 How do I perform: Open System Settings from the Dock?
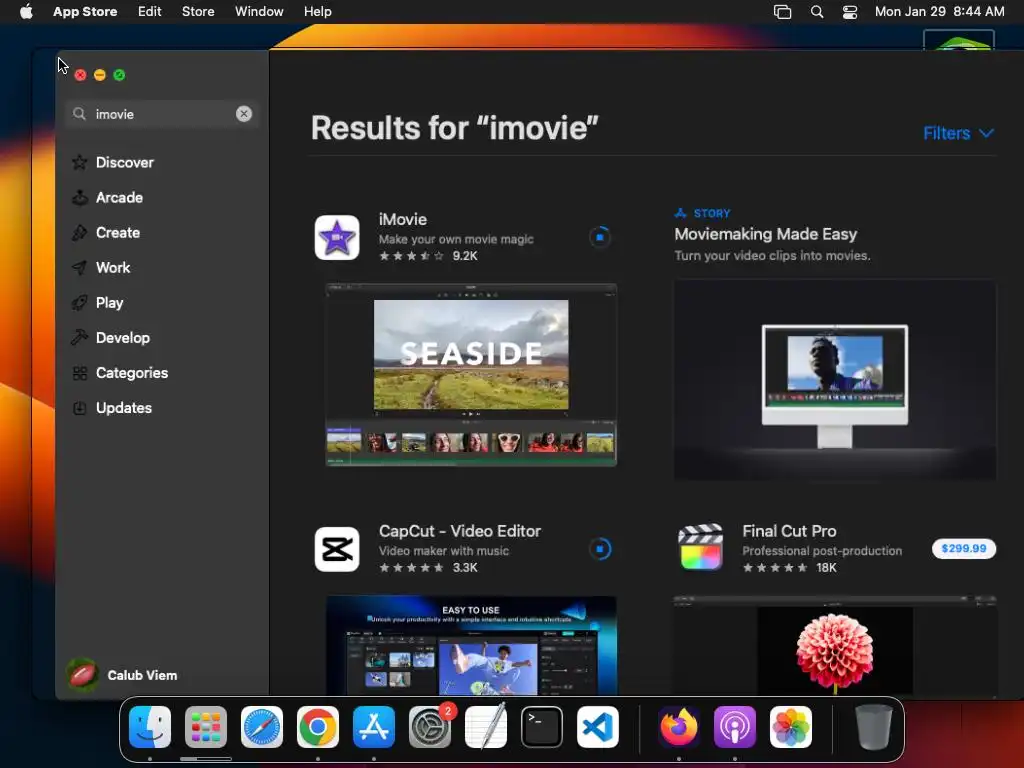tap(430, 727)
